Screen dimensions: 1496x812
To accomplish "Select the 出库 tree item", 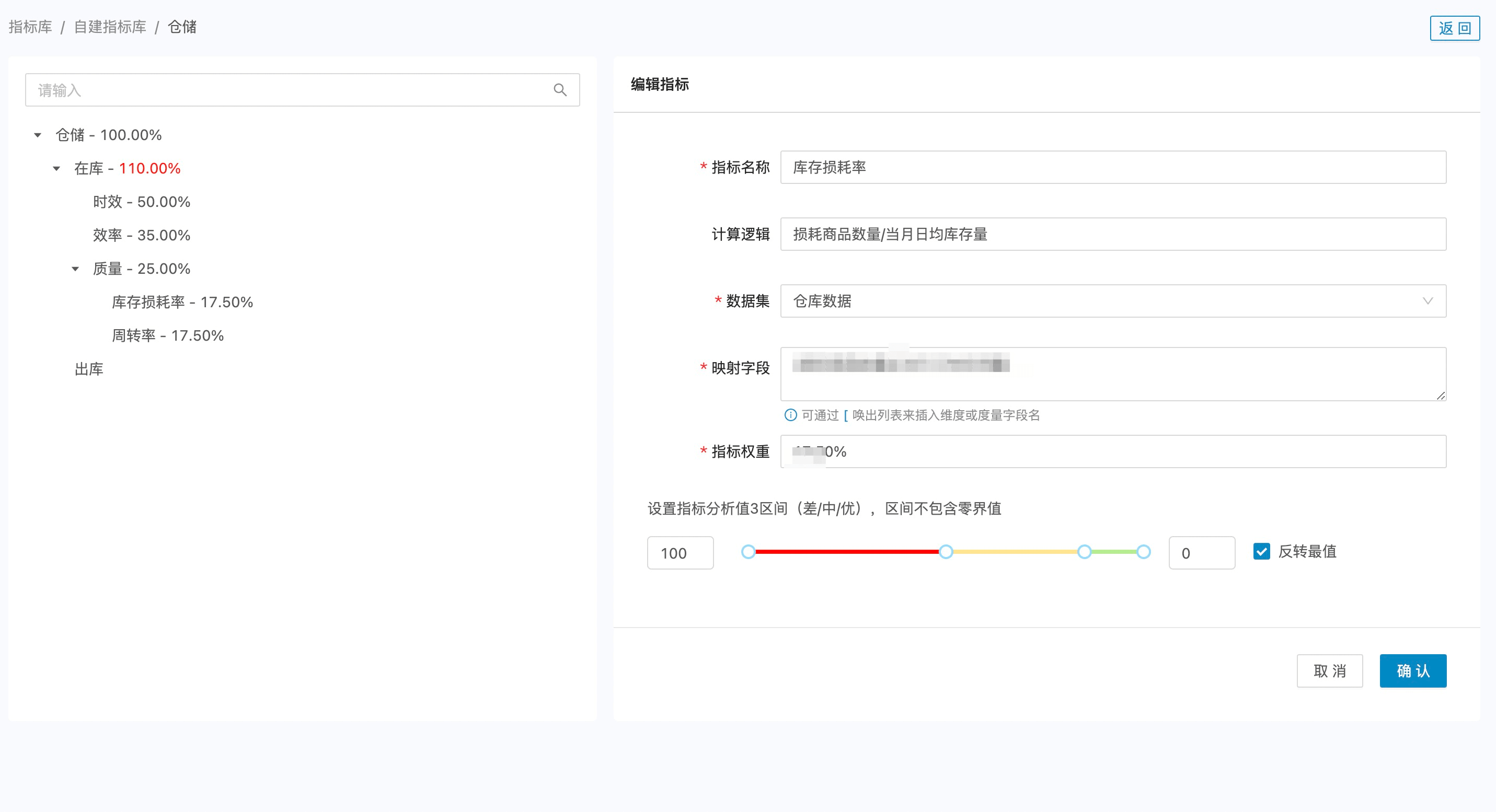I will point(89,369).
